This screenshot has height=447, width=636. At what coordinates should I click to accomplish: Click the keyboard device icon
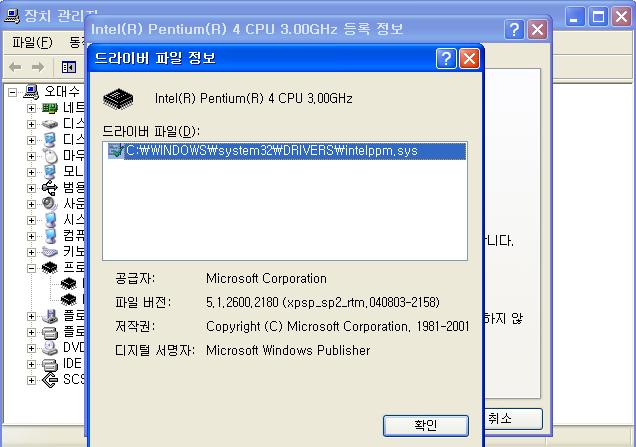[x=50, y=252]
